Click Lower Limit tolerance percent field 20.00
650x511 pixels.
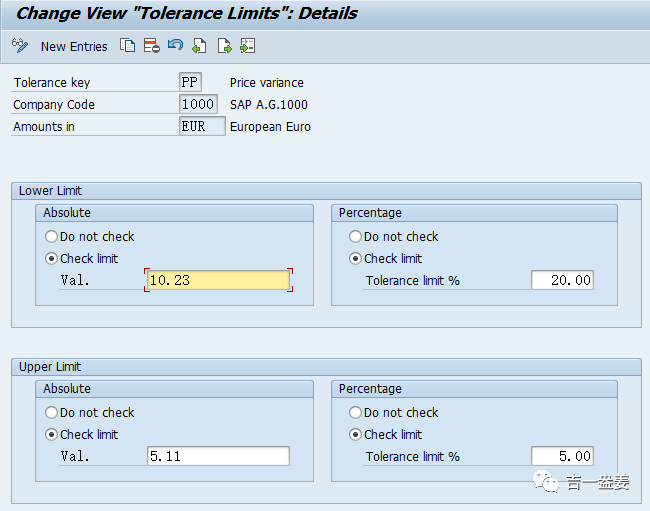pyautogui.click(x=563, y=280)
